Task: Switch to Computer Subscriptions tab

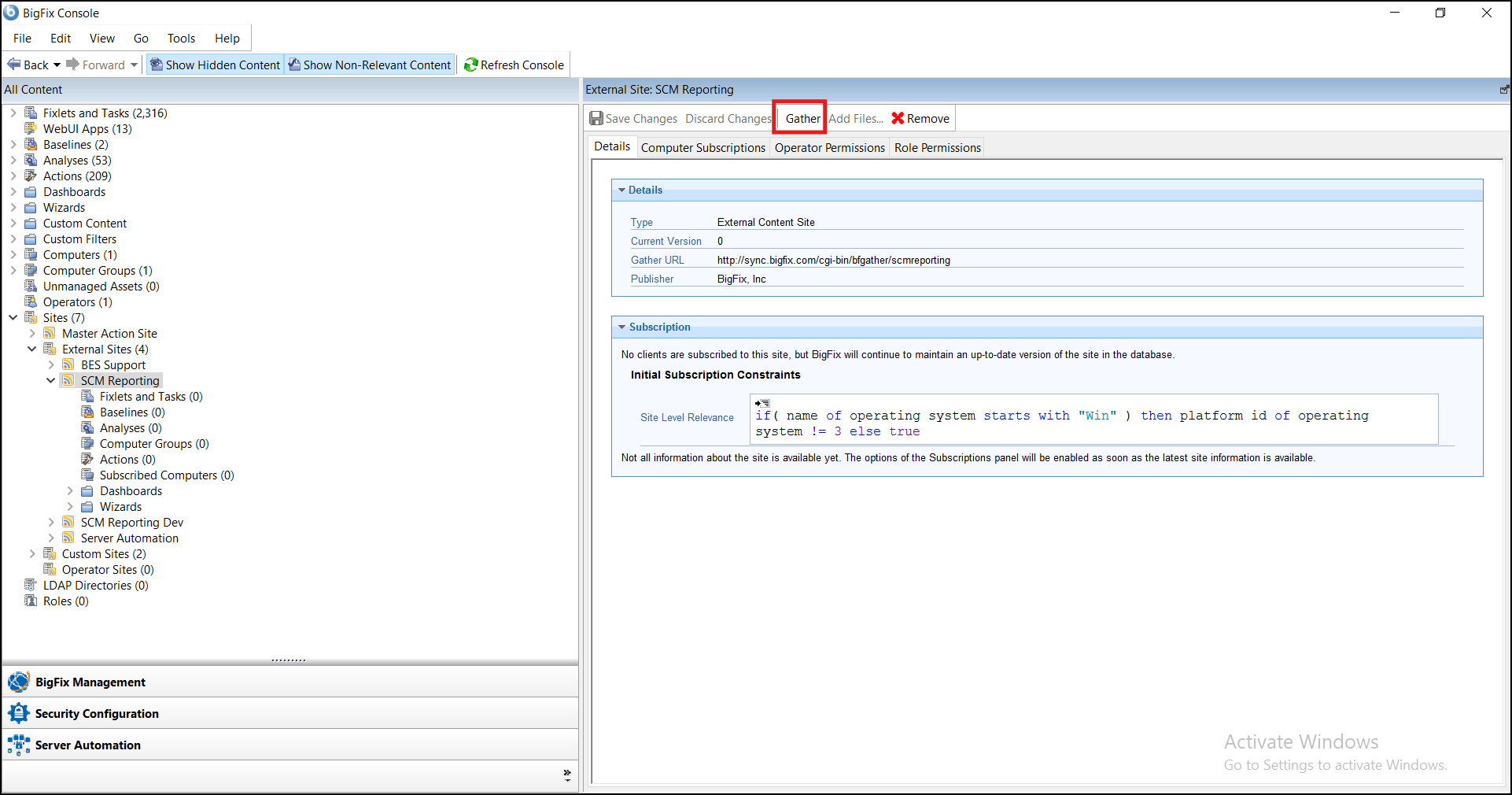Action: pyautogui.click(x=703, y=148)
